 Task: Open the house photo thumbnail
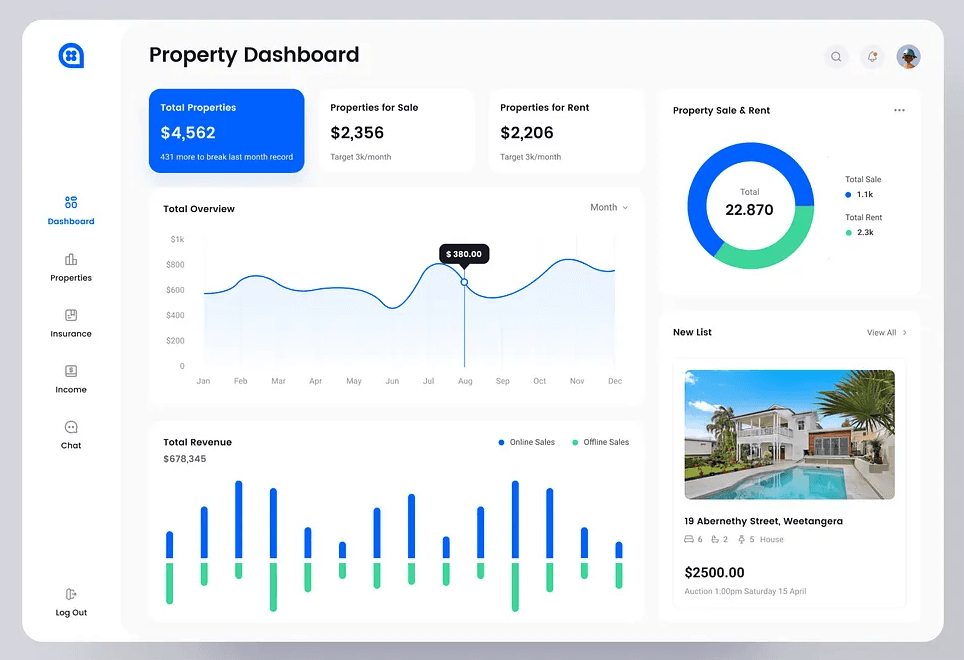[789, 434]
